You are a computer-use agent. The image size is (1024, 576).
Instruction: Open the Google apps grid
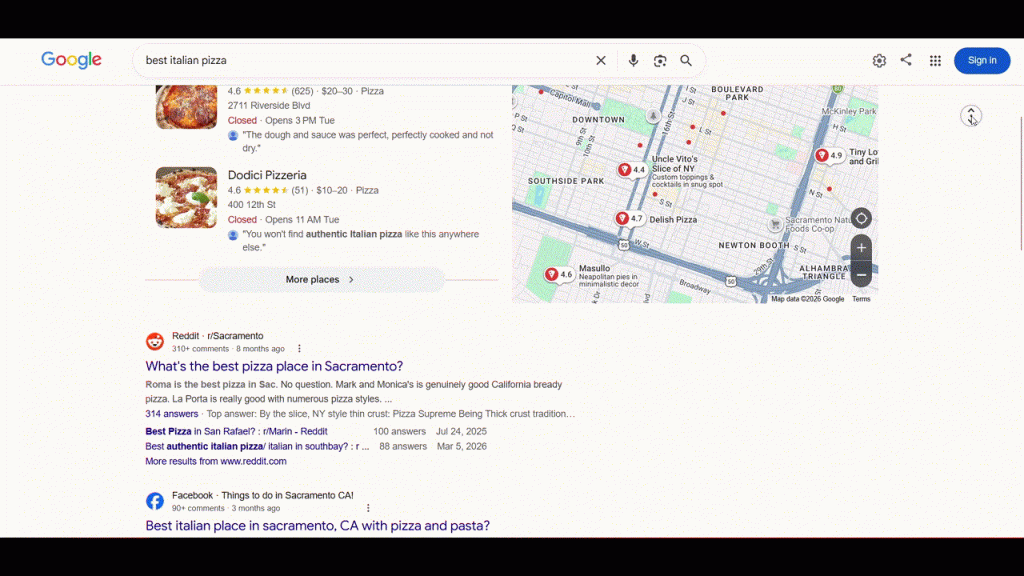tap(935, 61)
